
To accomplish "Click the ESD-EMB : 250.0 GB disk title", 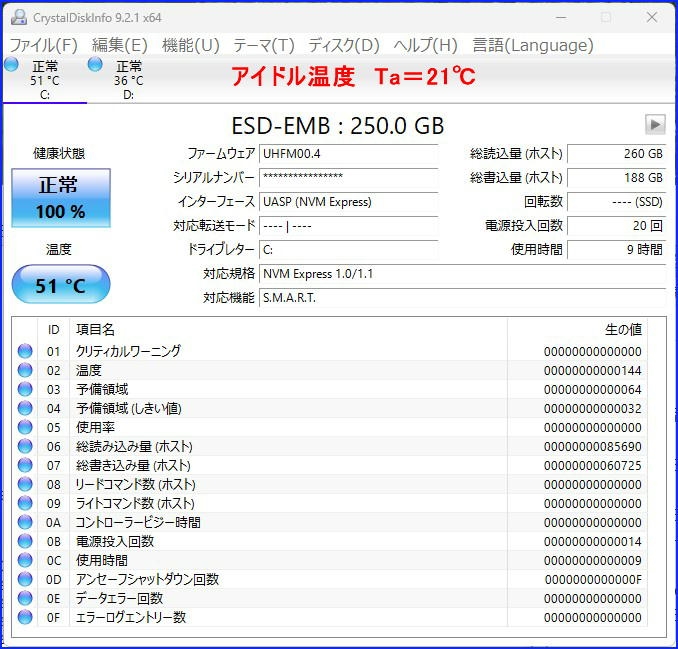I will 338,126.
